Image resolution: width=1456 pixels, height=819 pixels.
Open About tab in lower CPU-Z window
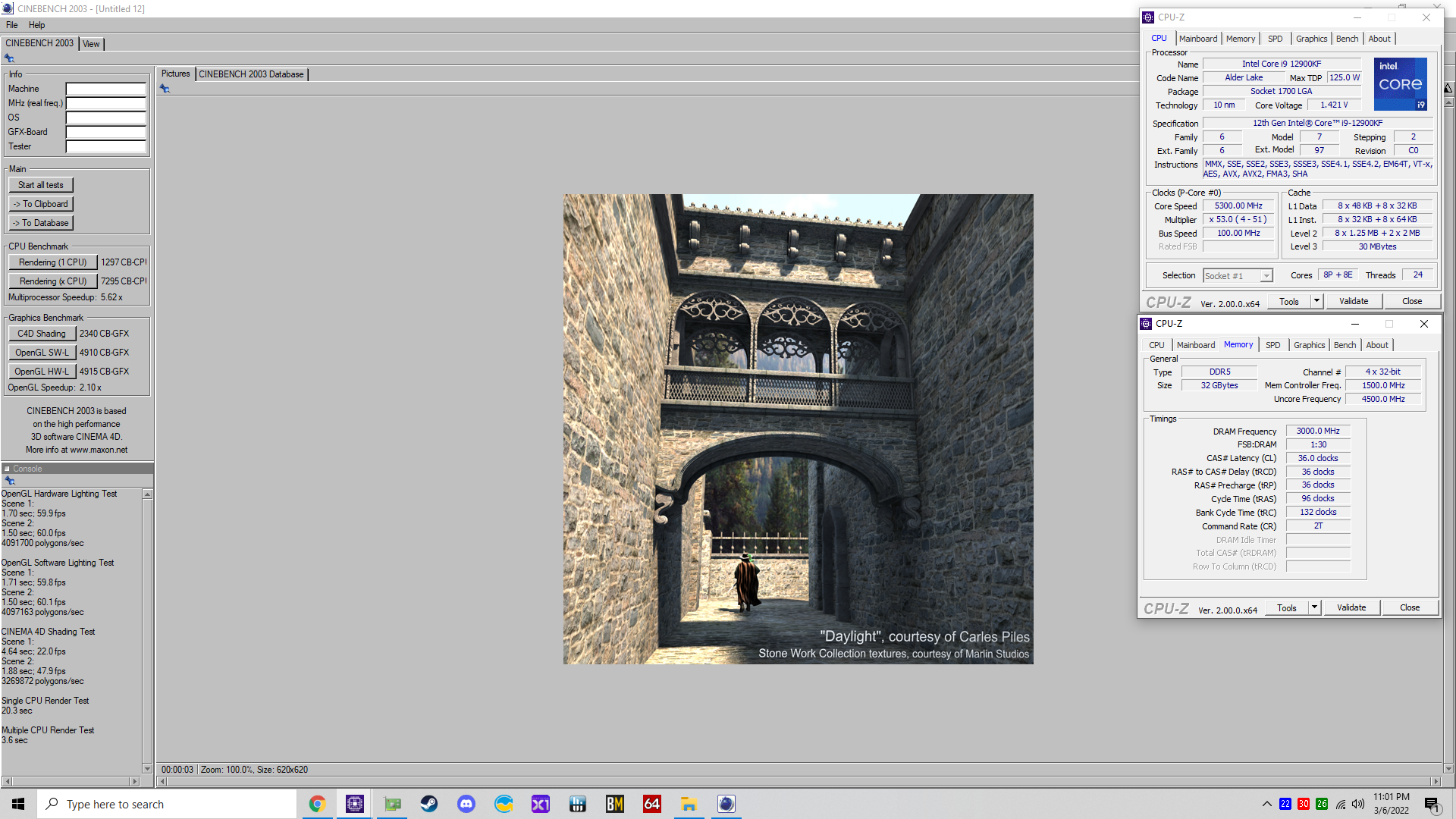1376,345
